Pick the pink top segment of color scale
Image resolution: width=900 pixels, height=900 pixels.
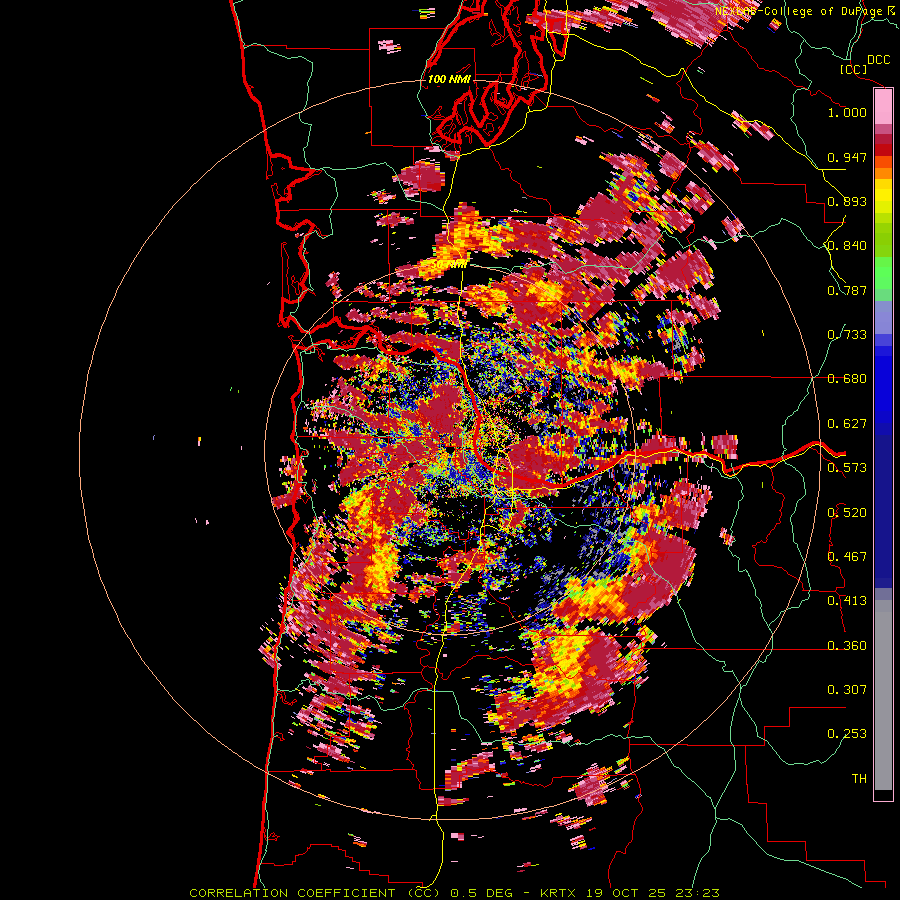pyautogui.click(x=883, y=107)
